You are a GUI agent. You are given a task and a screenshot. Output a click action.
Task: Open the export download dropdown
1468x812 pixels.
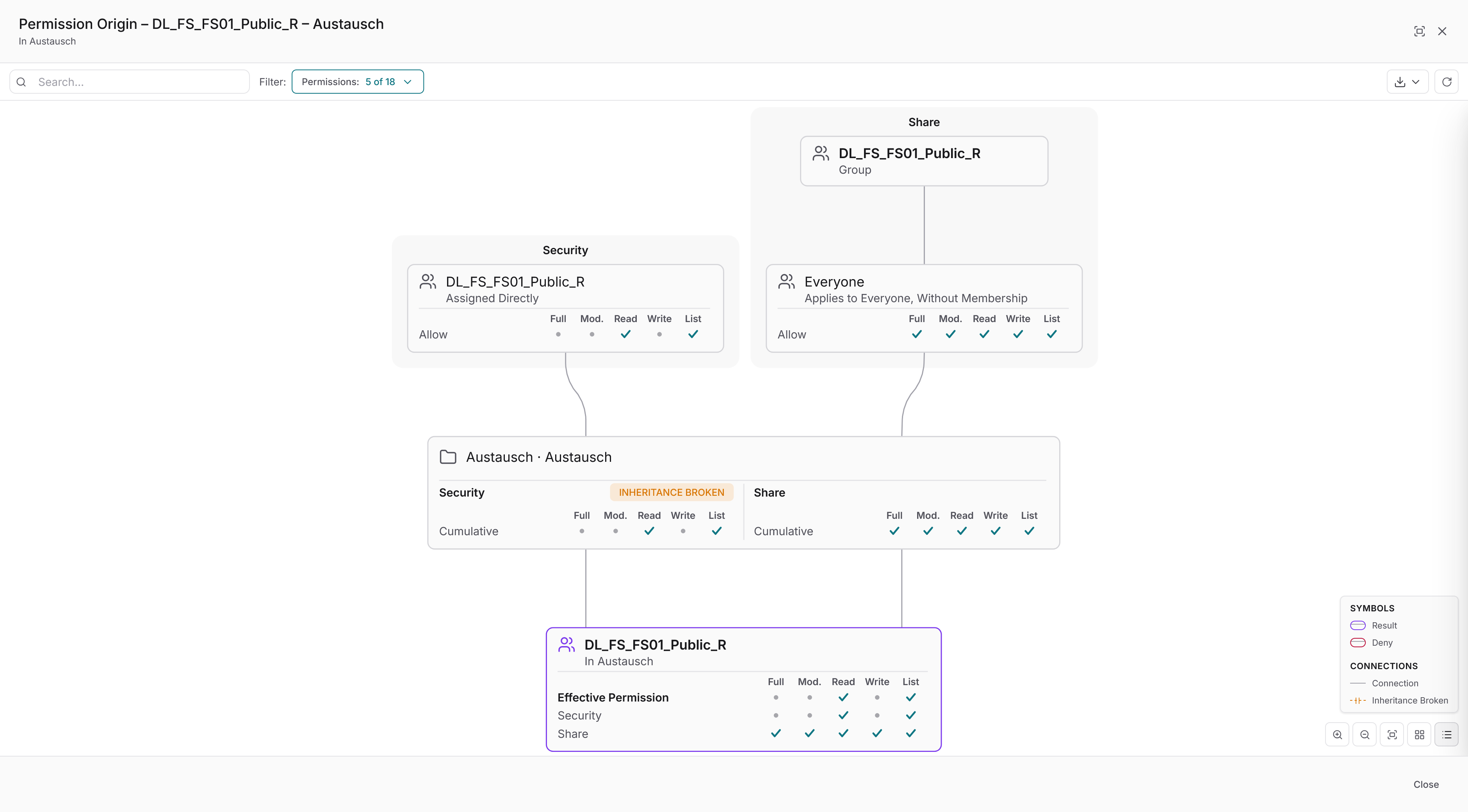pyautogui.click(x=1407, y=82)
